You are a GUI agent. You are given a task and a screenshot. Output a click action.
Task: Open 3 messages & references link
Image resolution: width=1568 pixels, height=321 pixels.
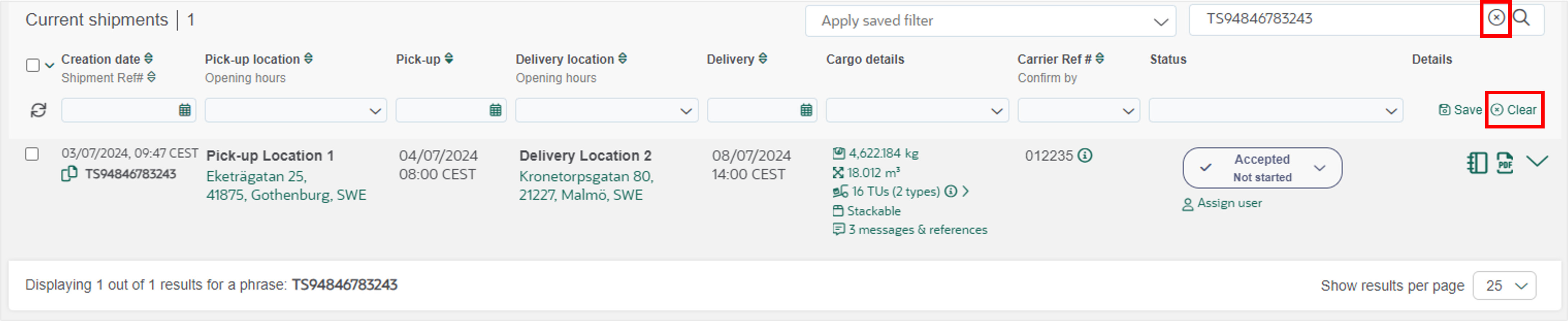point(910,230)
